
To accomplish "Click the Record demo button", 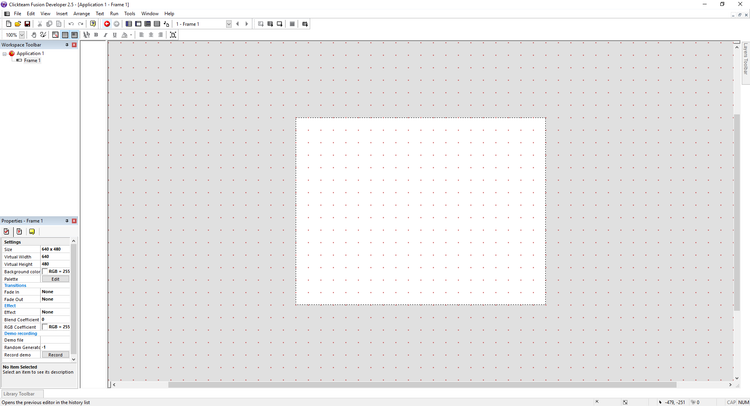I will tap(55, 355).
